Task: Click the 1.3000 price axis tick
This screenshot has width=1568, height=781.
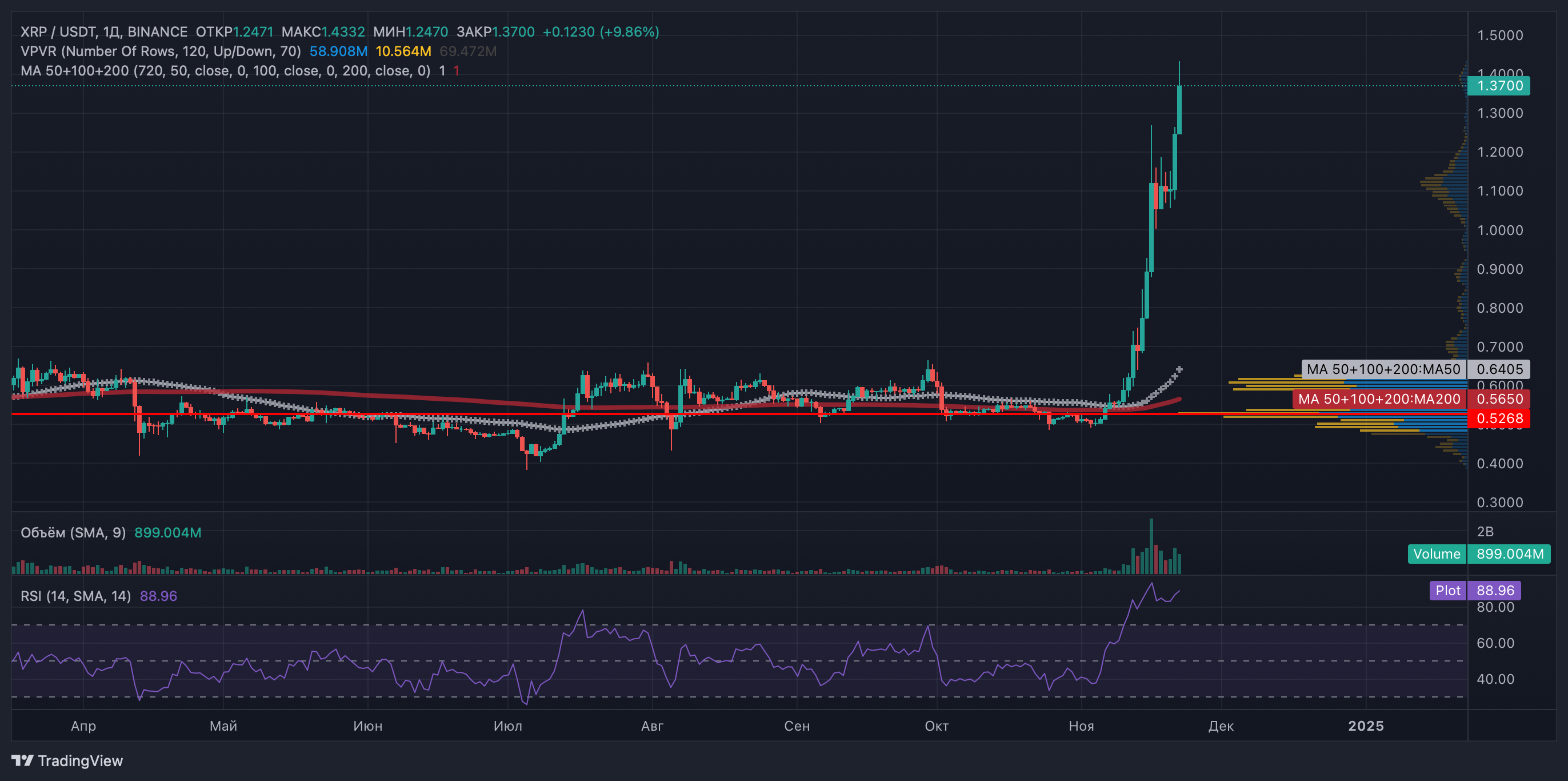Action: [1500, 113]
